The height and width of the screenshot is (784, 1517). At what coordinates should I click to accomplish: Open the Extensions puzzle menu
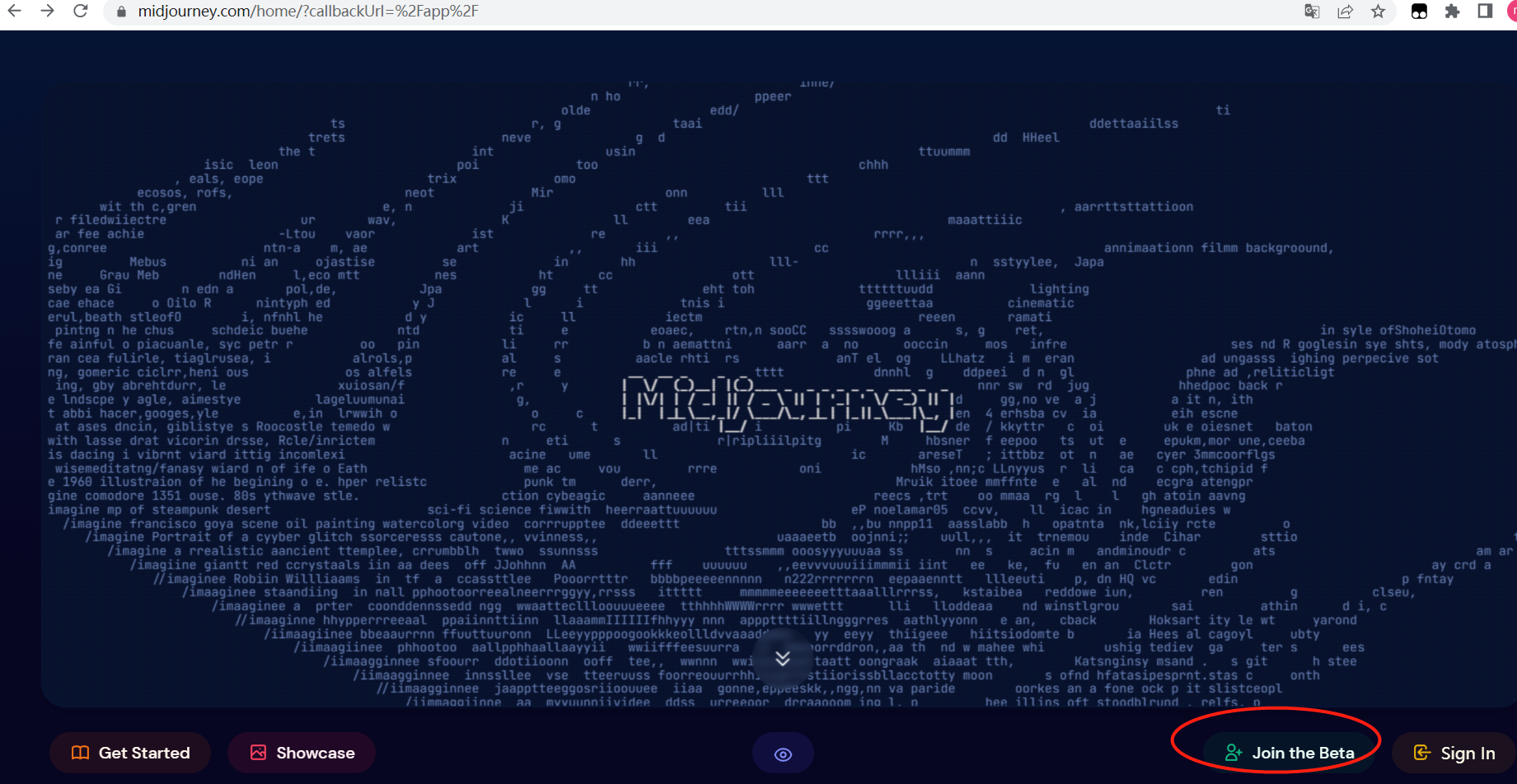pyautogui.click(x=1452, y=12)
